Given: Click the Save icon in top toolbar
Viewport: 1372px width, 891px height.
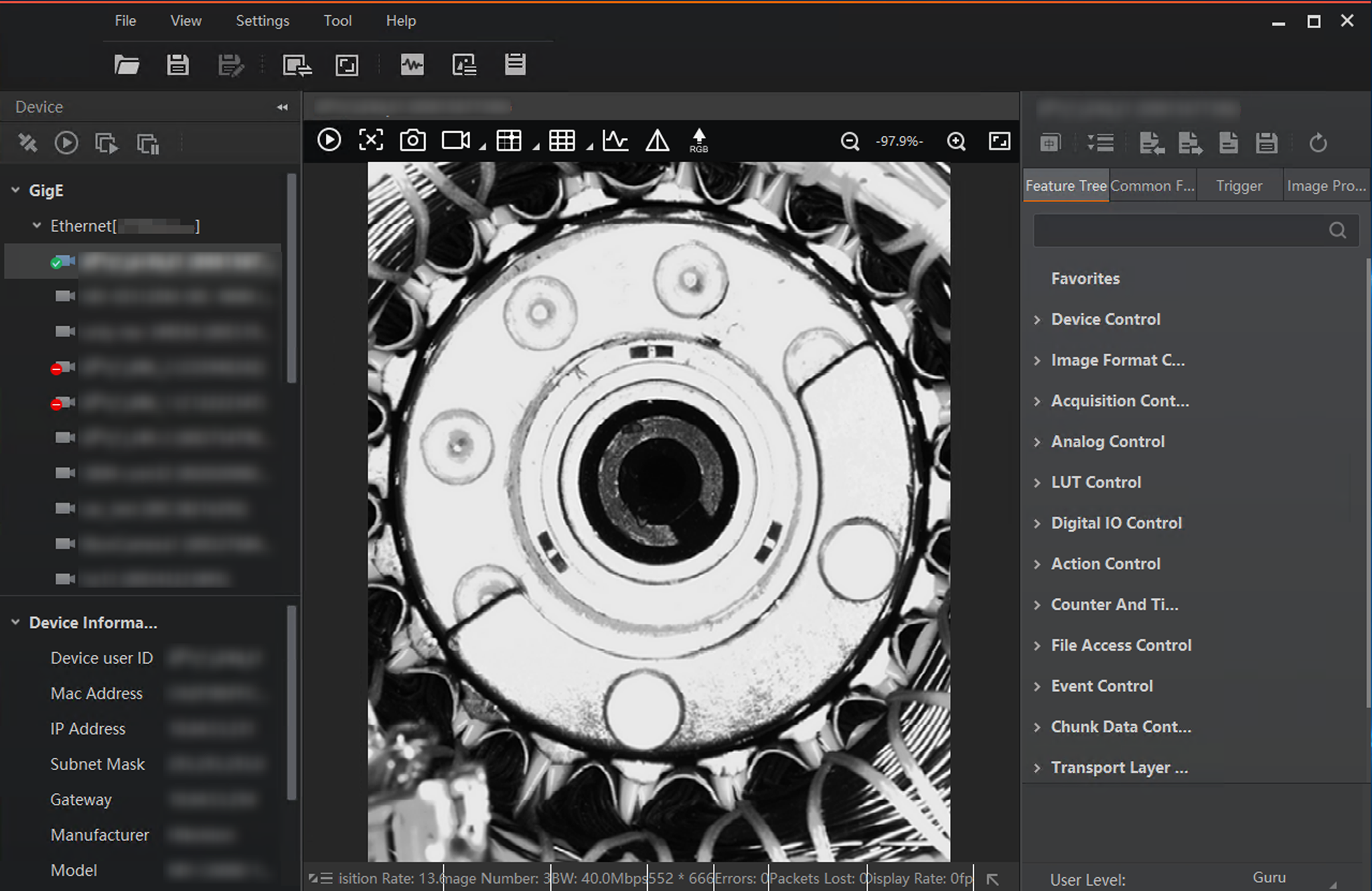Looking at the screenshot, I should pos(177,65).
